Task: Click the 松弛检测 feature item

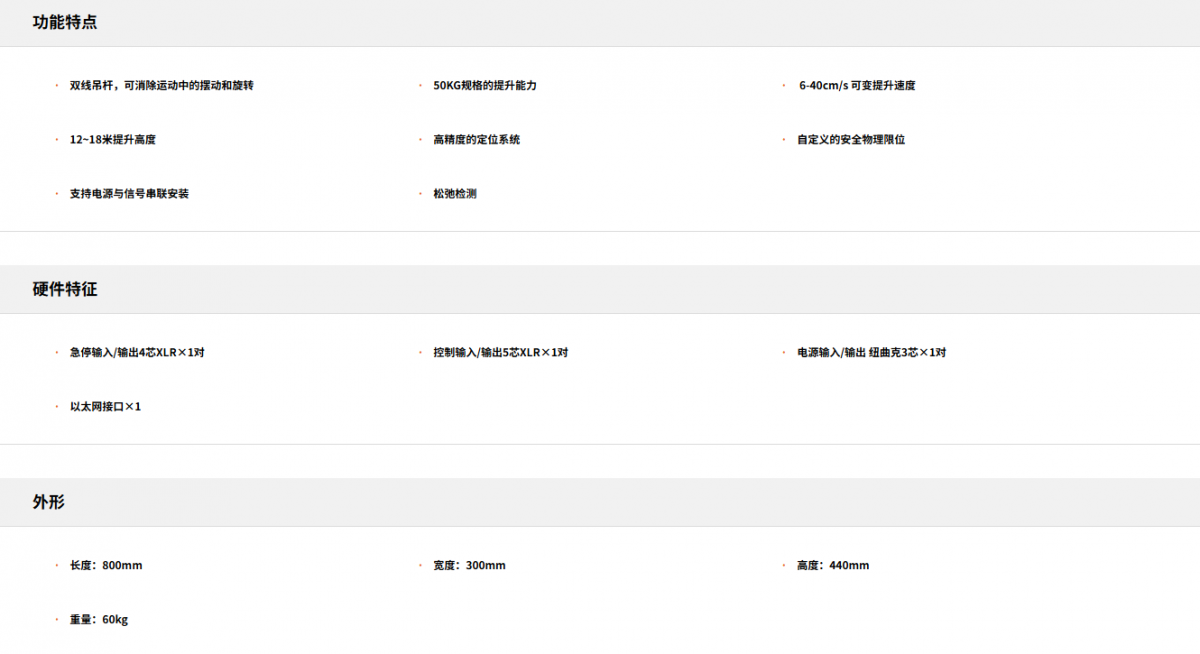Action: click(x=455, y=194)
